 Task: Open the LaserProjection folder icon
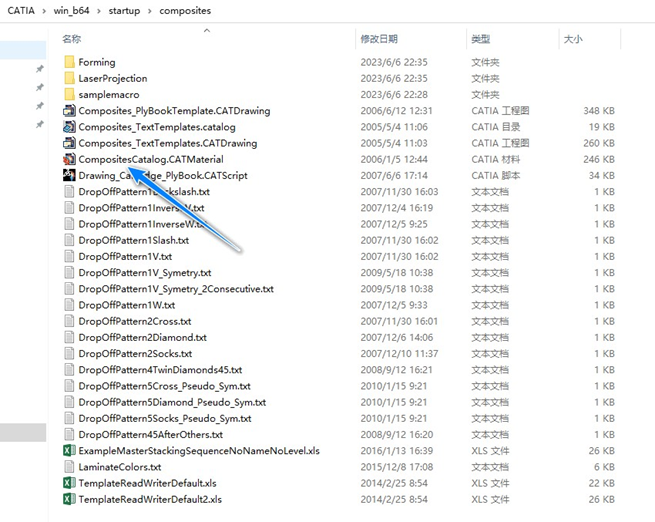(x=69, y=79)
